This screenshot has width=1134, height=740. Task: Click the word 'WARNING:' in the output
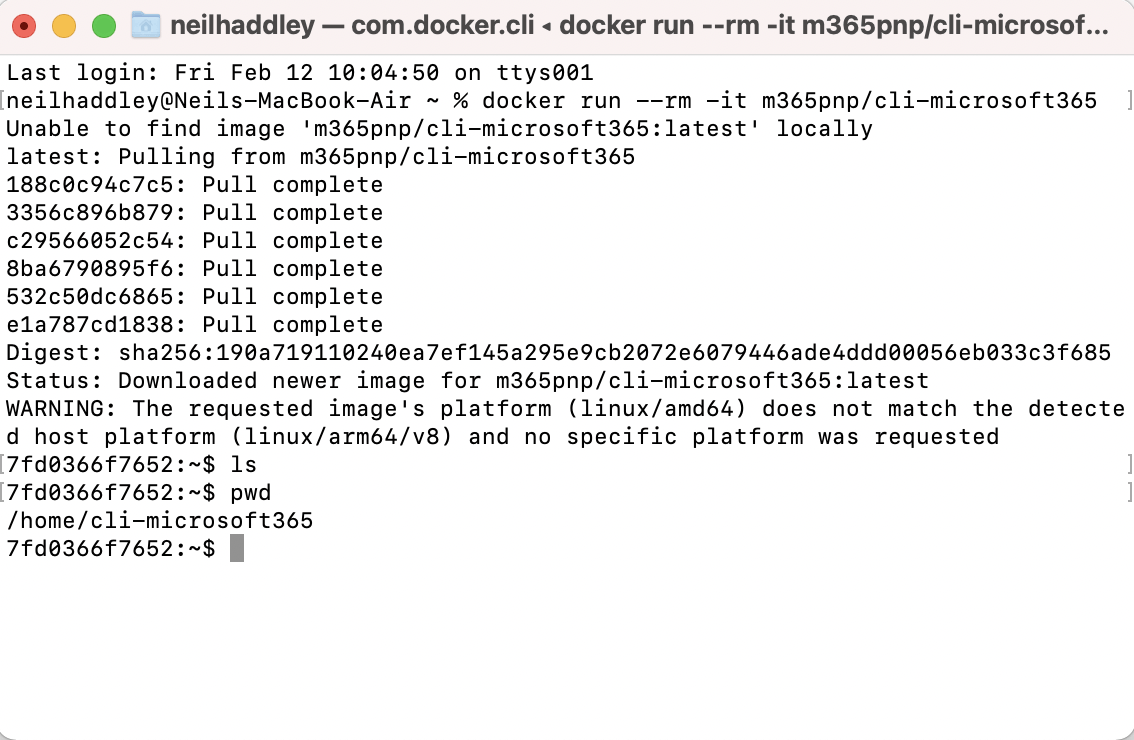(62, 409)
